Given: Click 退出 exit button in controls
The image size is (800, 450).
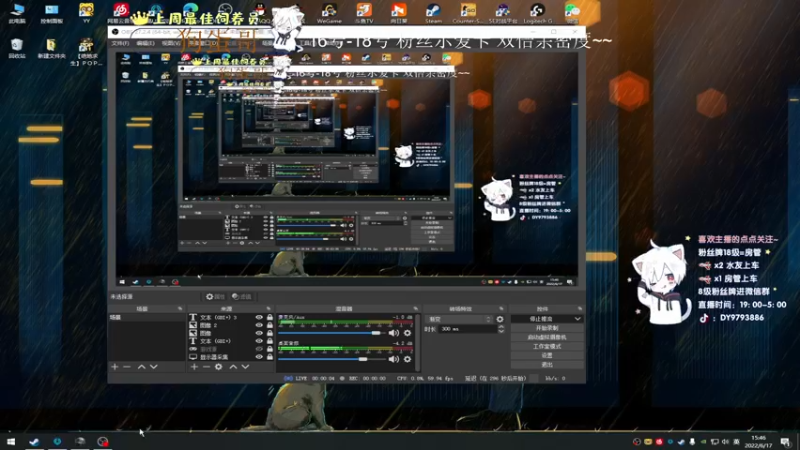Looking at the screenshot, I should pyautogui.click(x=547, y=364).
